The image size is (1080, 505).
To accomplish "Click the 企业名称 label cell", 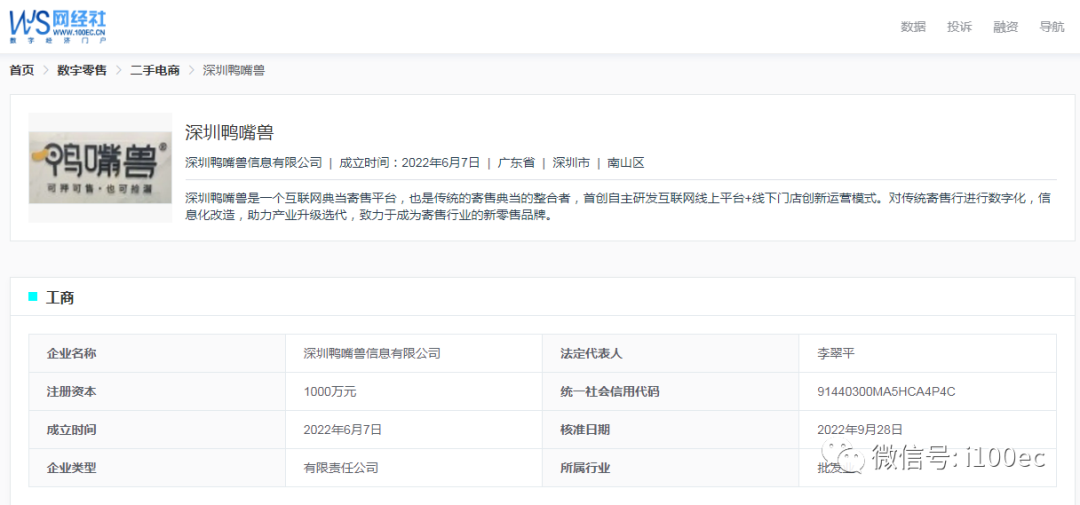I will [157, 353].
